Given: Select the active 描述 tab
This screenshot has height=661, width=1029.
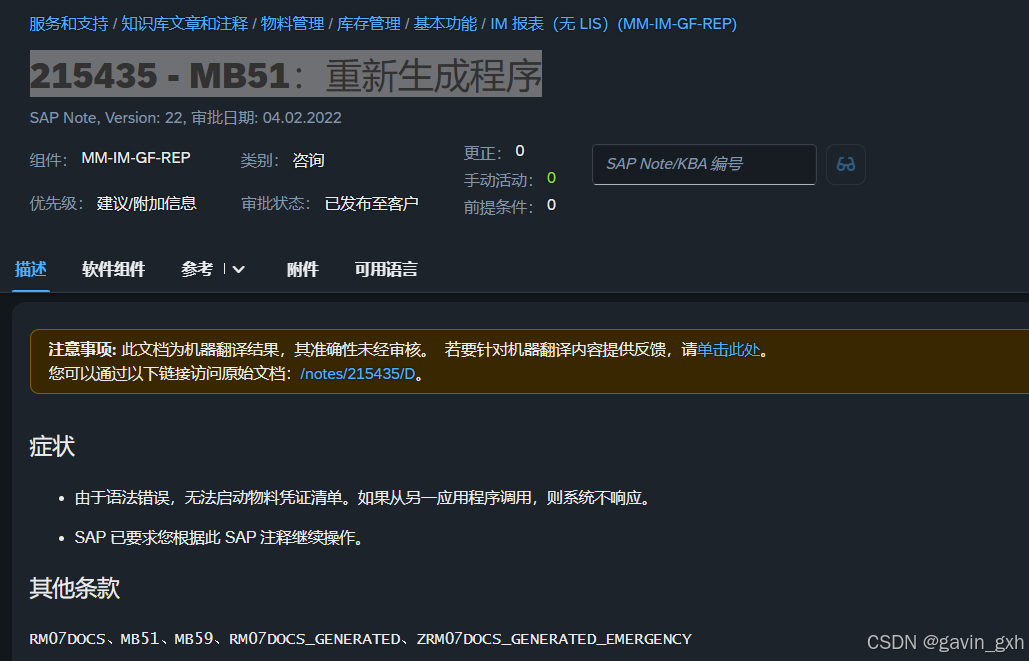Looking at the screenshot, I should pos(31,269).
